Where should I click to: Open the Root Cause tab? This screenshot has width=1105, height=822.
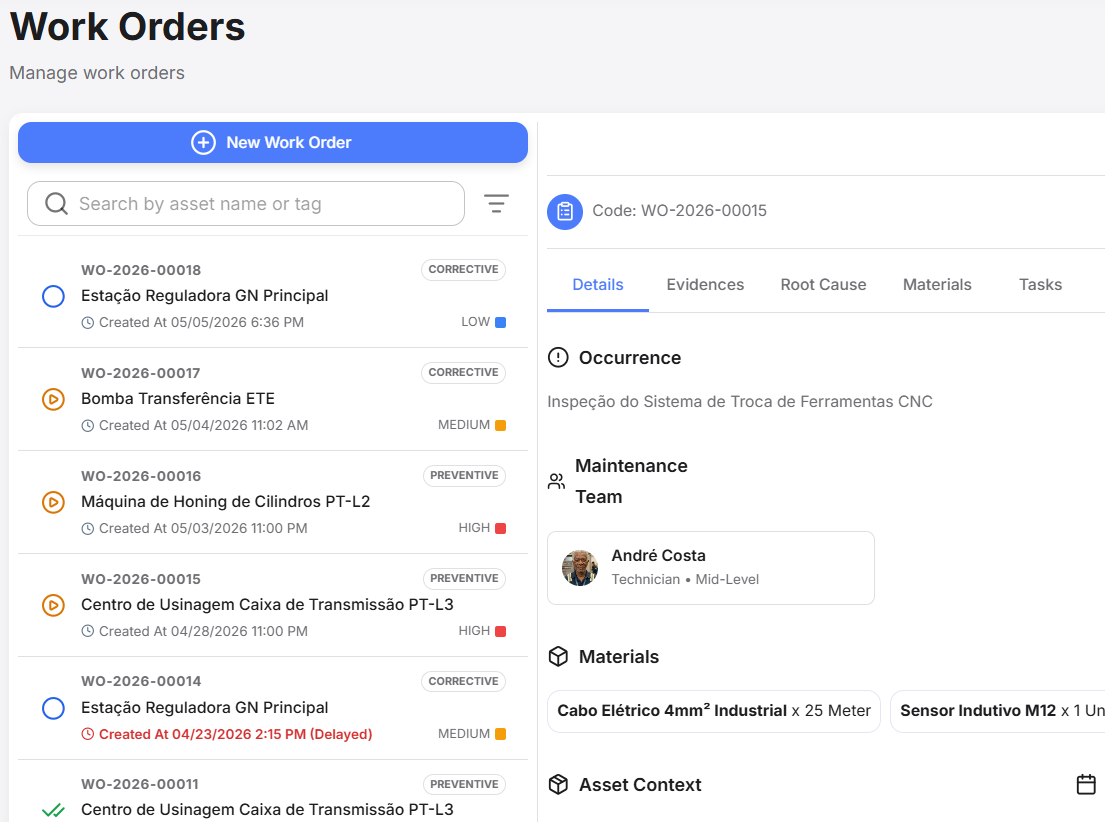(x=823, y=285)
